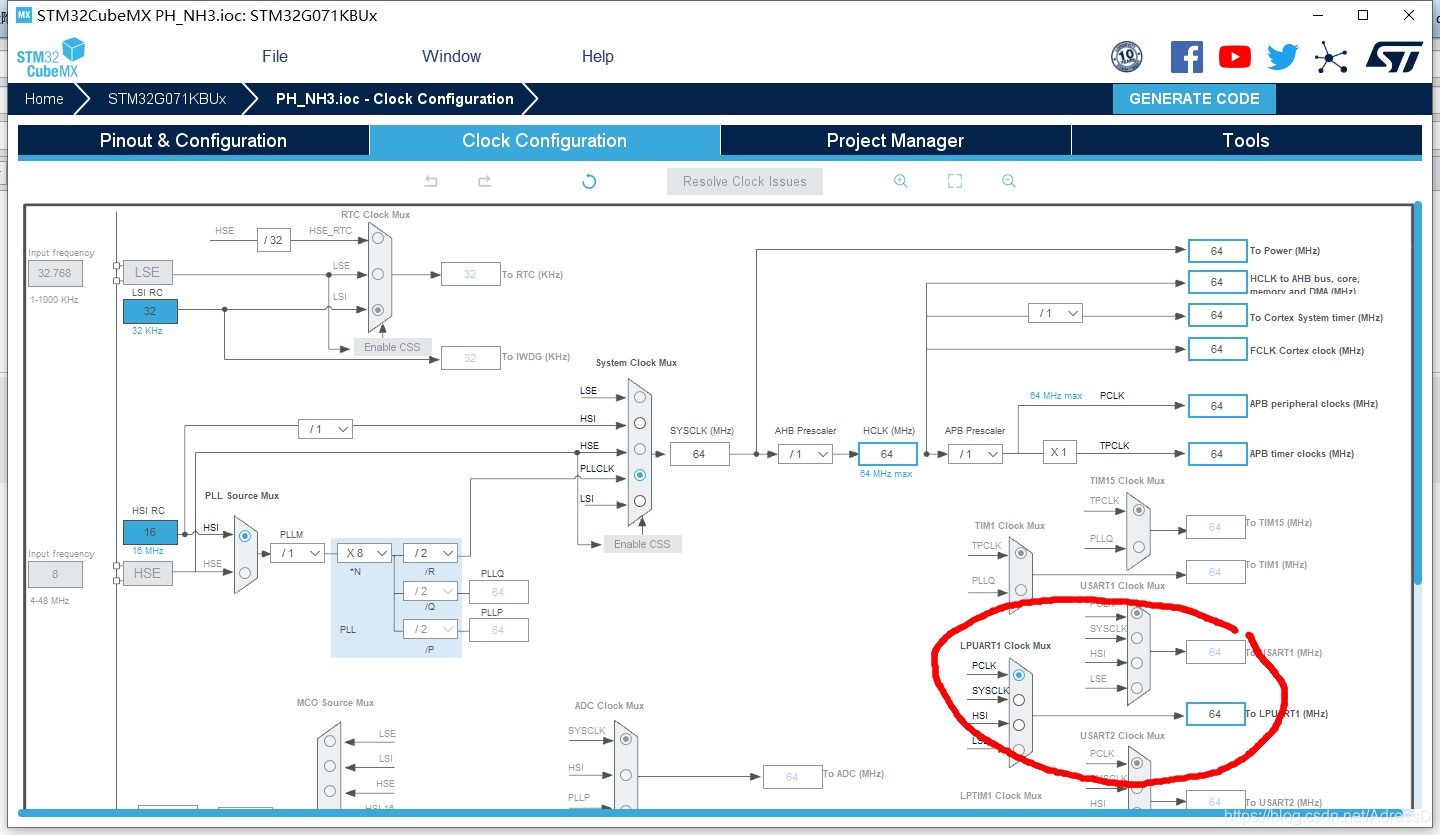Click the refresh clock tree icon

(x=589, y=181)
